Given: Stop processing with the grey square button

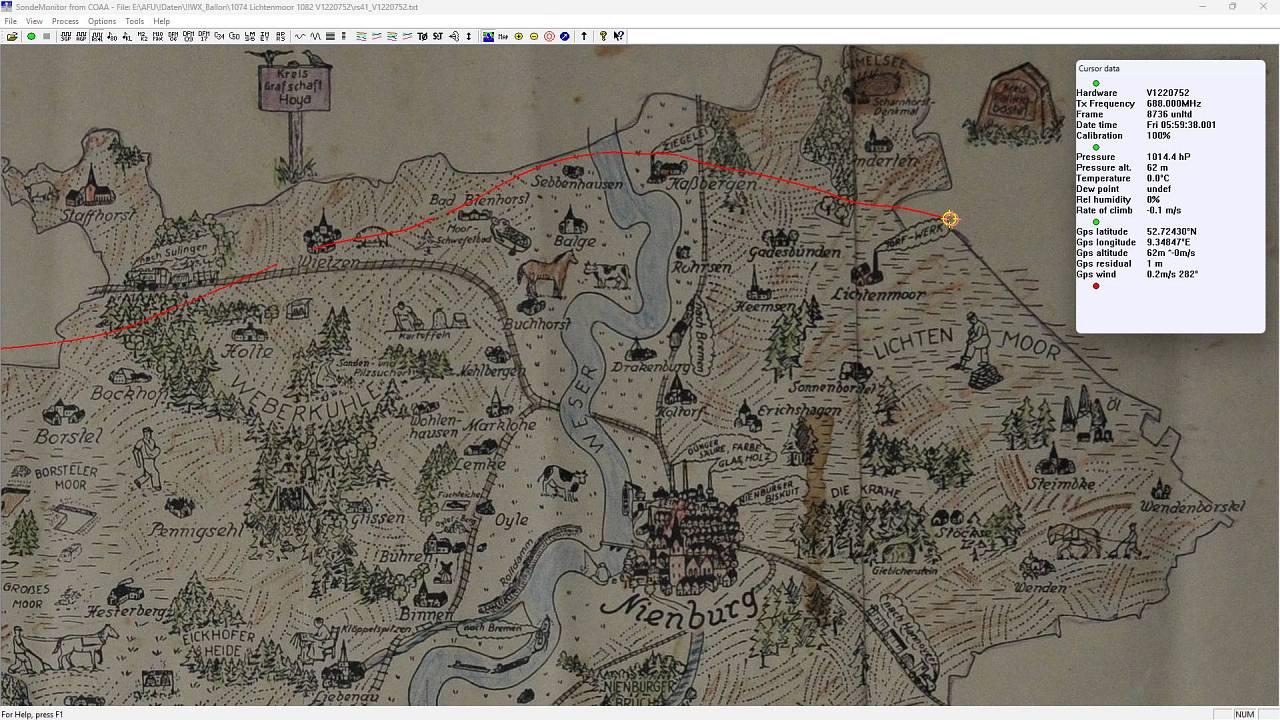Looking at the screenshot, I should tap(46, 36).
